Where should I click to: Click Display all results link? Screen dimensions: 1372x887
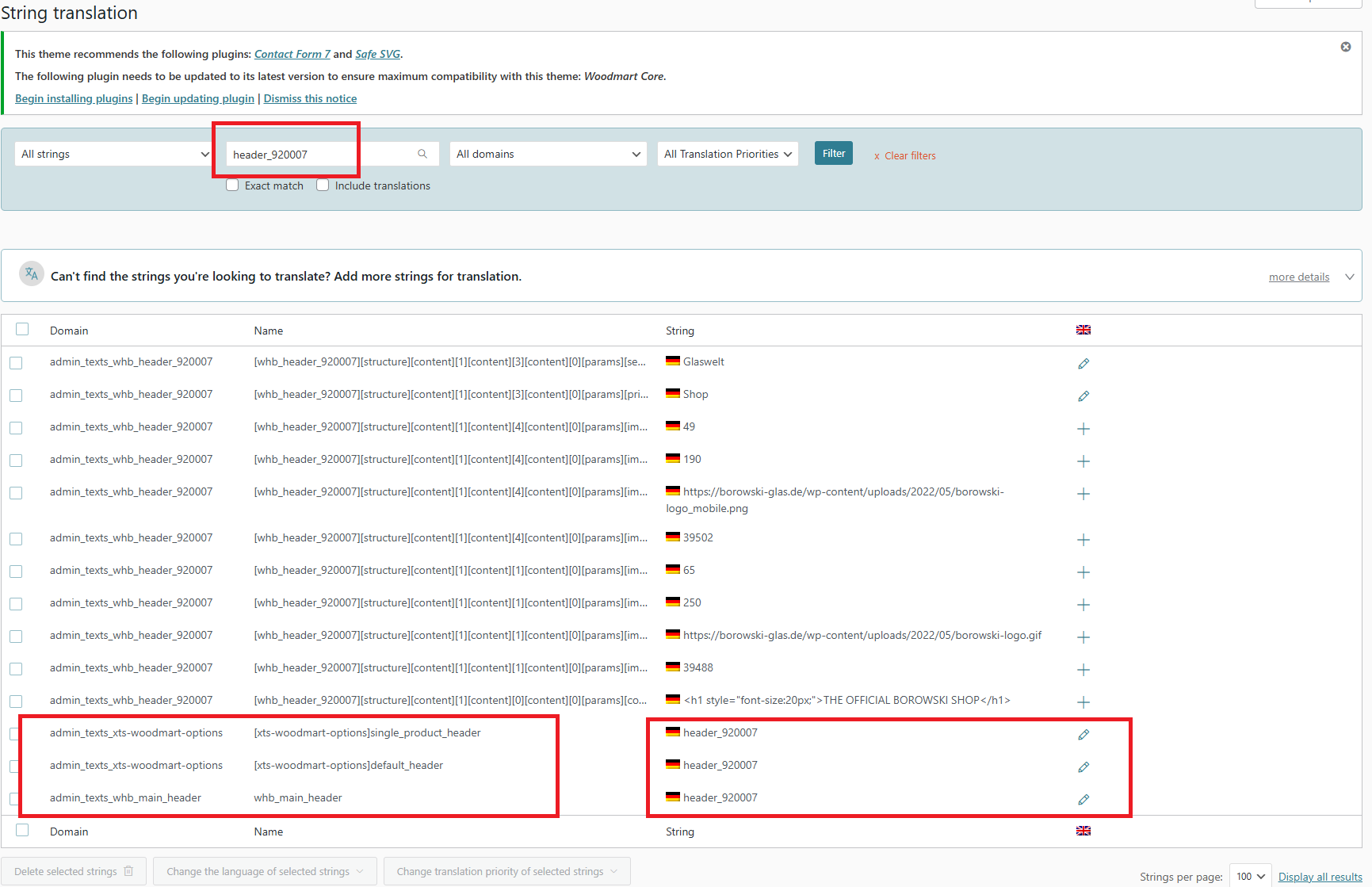(1320, 877)
